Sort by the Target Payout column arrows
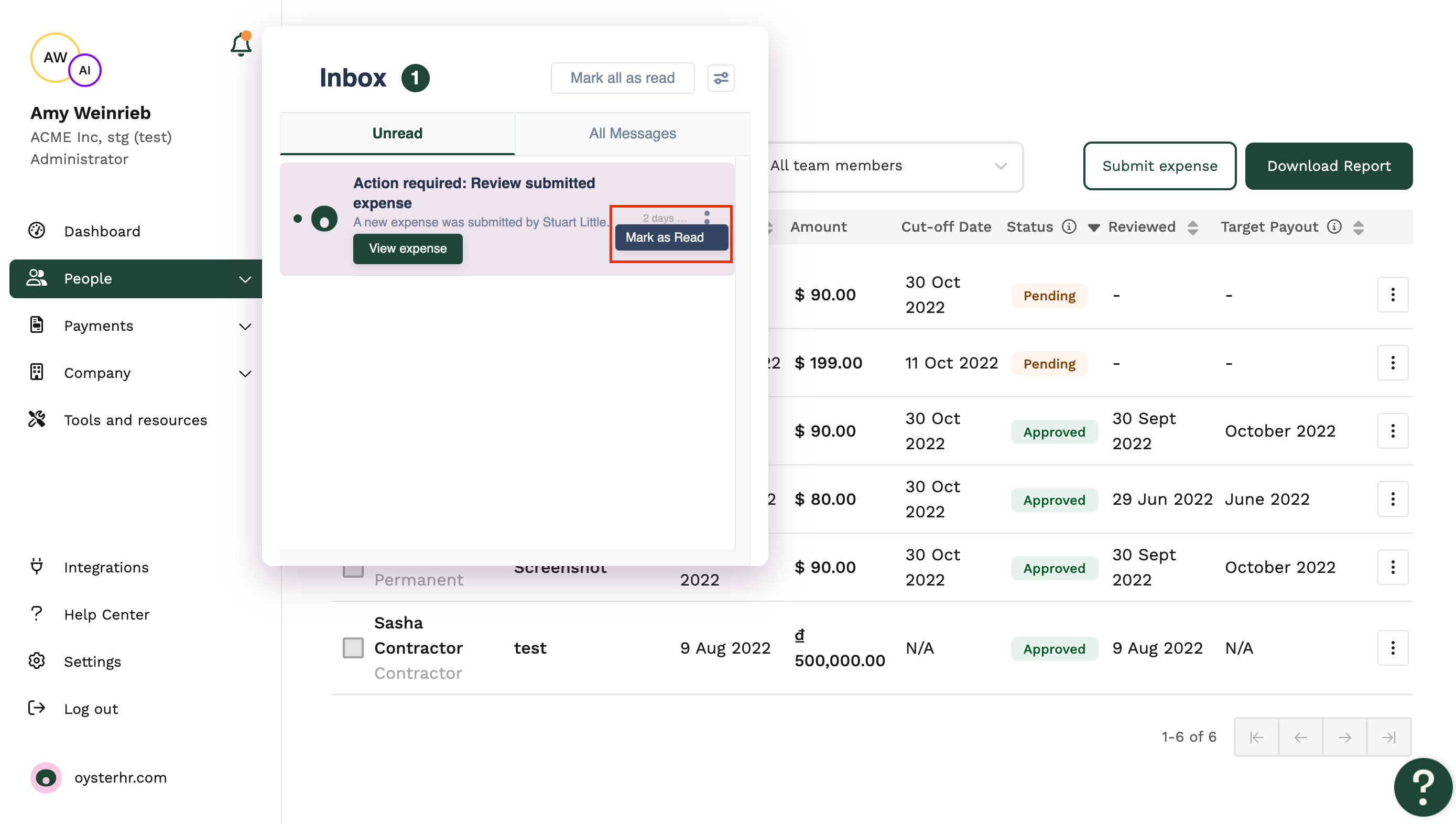1456x824 pixels. point(1358,227)
